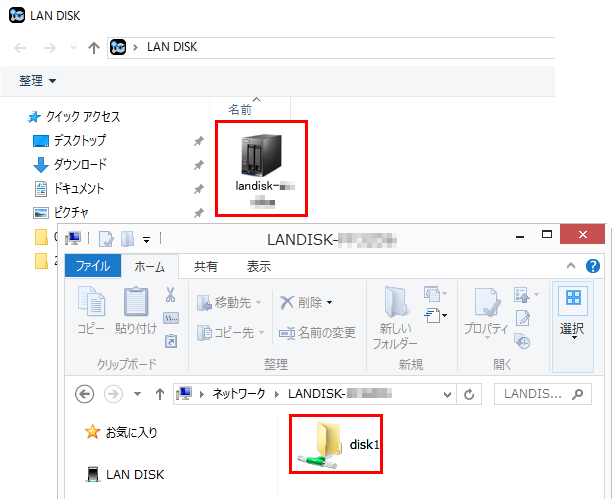This screenshot has width=612, height=499.
Task: Expand the 整理 dropdown menu
Action: pyautogui.click(x=38, y=80)
